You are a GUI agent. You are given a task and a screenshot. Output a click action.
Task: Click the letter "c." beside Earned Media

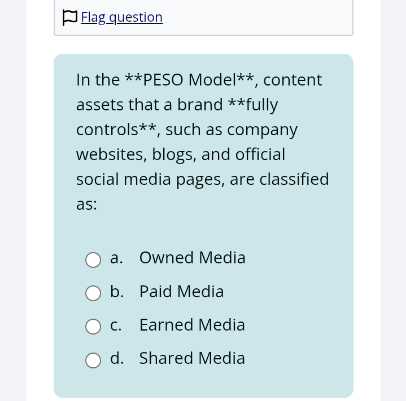116,325
